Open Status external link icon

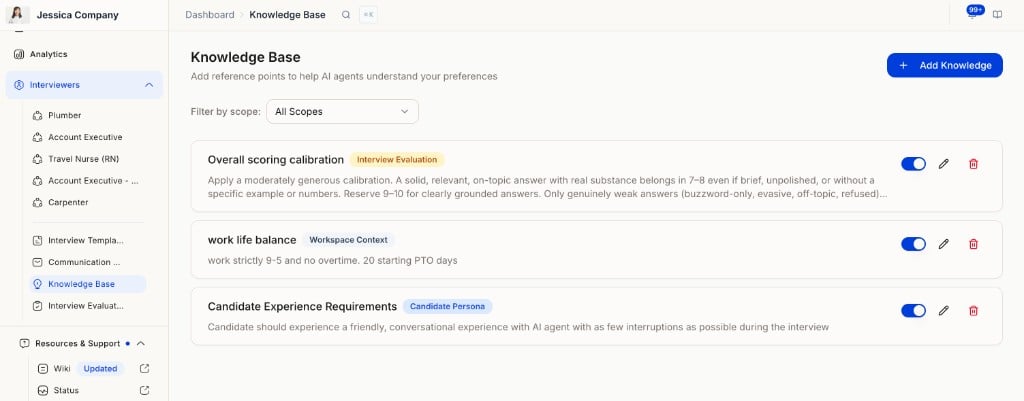coord(145,391)
